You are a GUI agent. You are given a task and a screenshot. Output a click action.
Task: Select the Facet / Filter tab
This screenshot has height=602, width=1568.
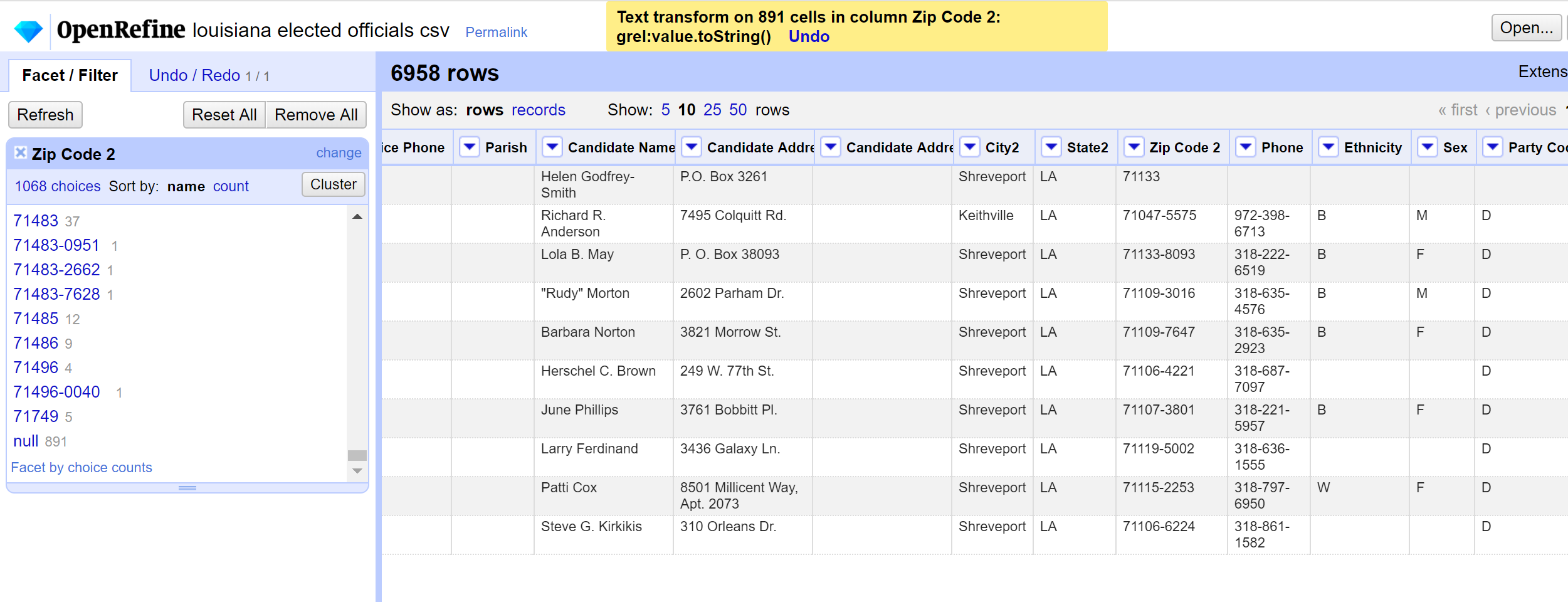70,75
